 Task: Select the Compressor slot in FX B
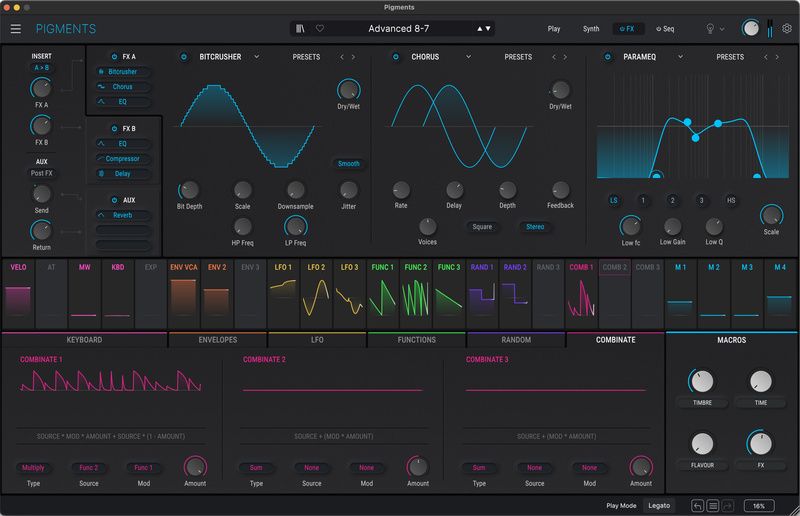[122, 159]
